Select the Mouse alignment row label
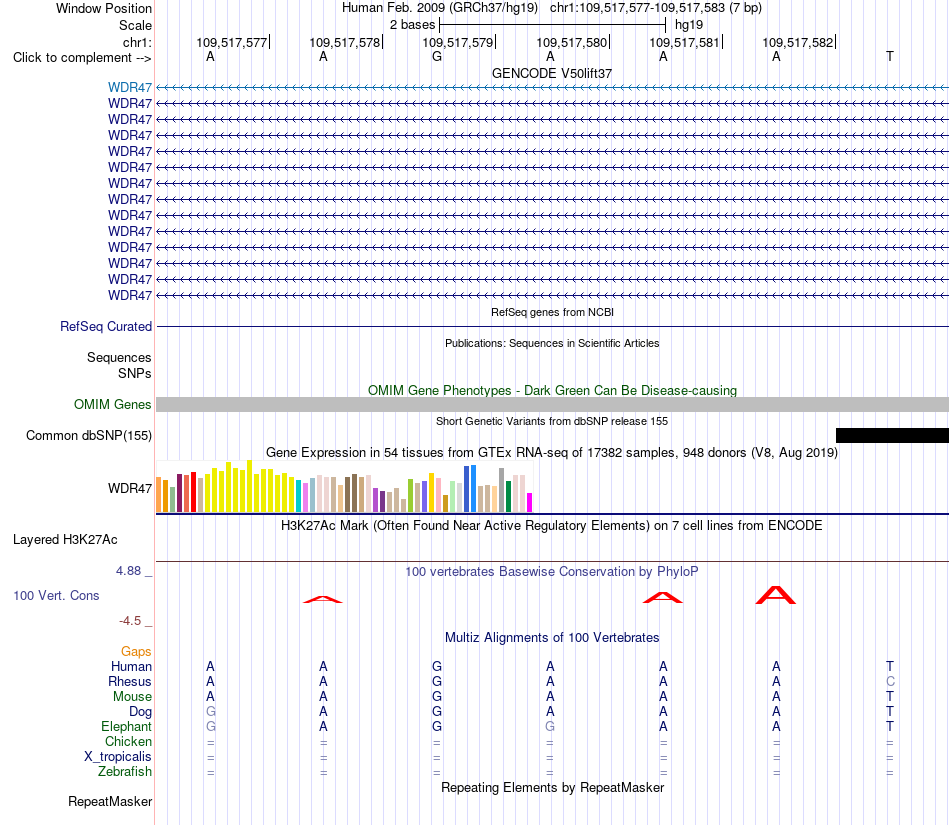The height and width of the screenshot is (825, 950). [x=132, y=697]
